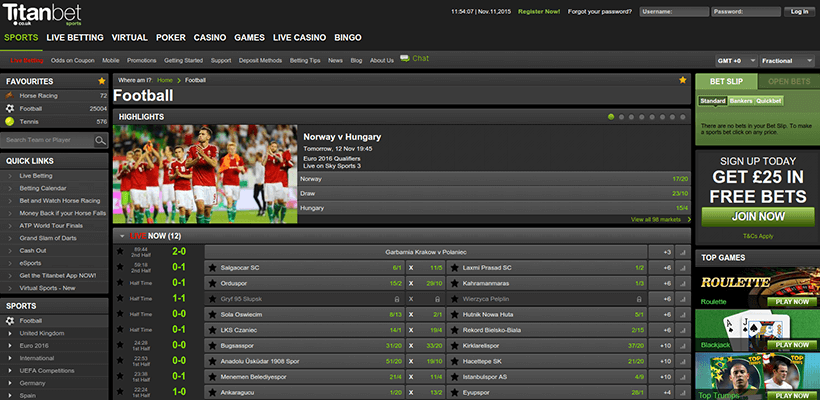
Task: Open the Poker main tab
Action: (x=170, y=38)
